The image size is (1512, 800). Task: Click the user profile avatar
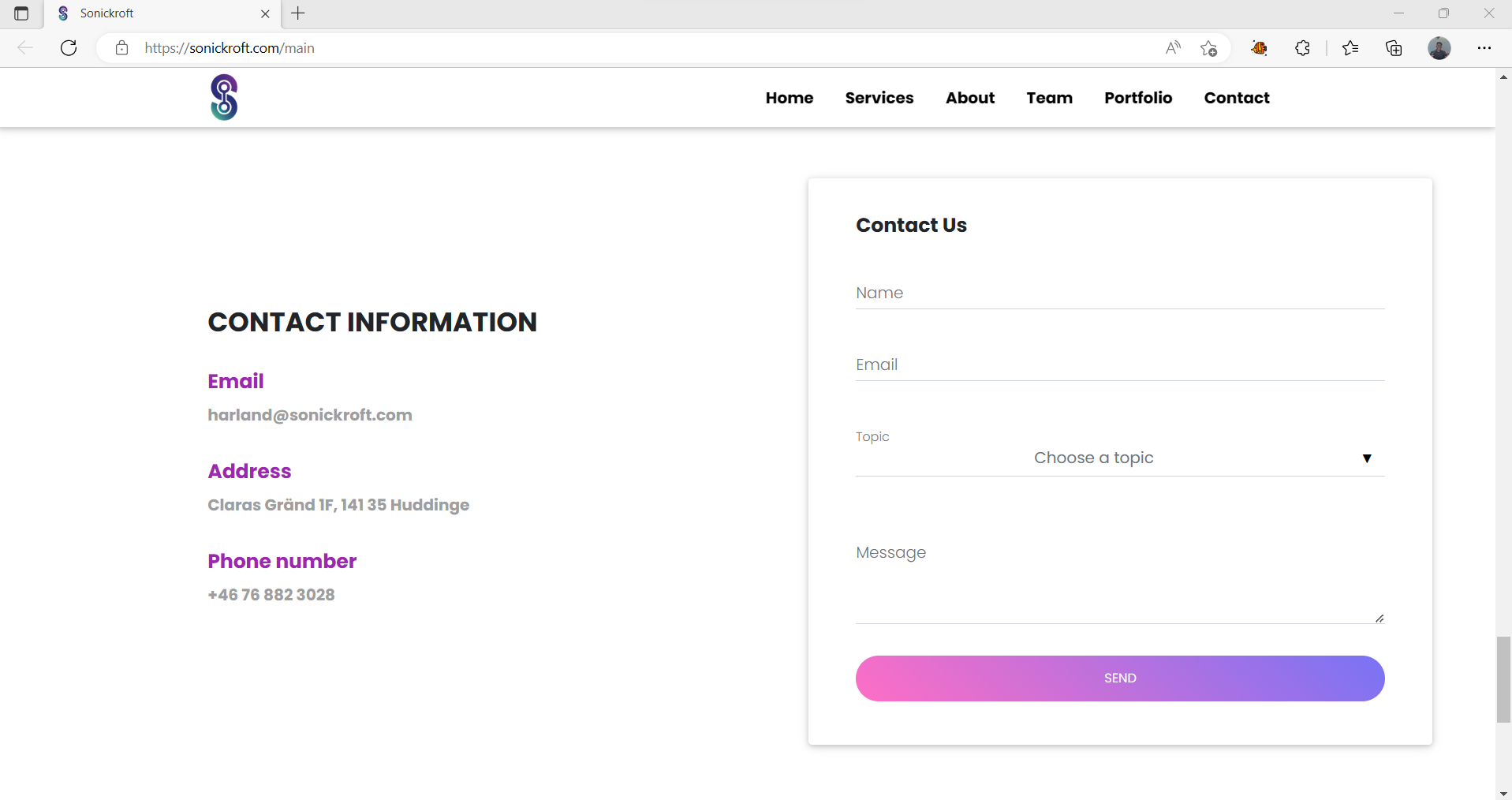1439,48
